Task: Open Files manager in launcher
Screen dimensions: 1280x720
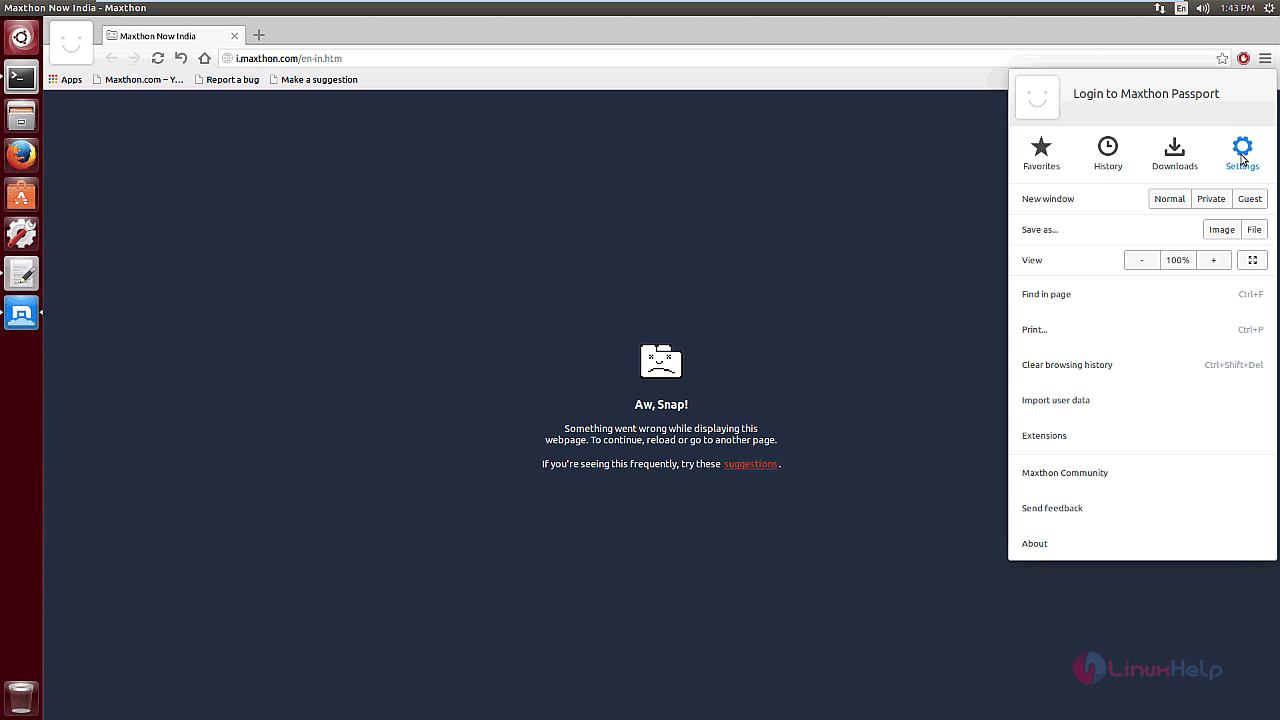Action: [x=21, y=117]
